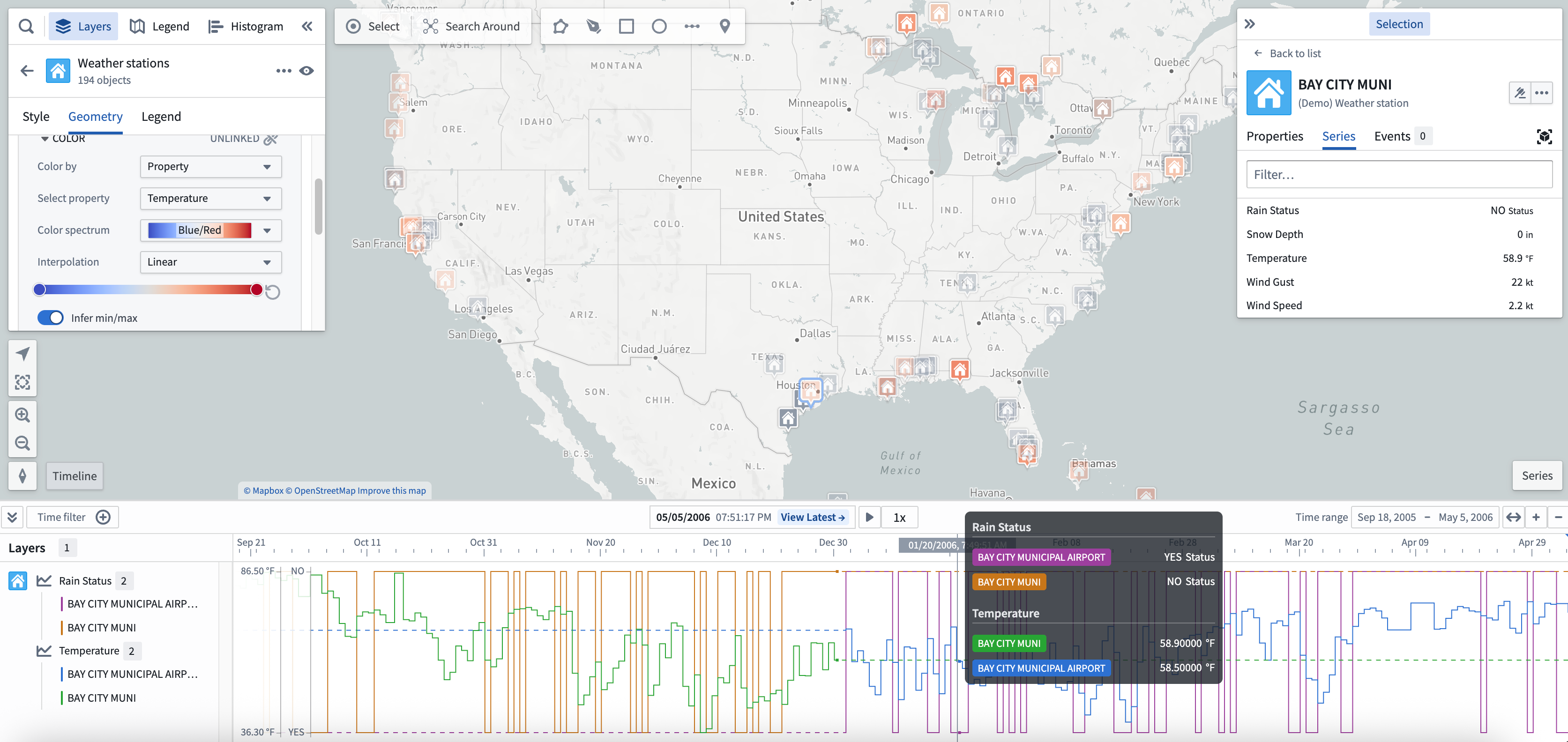1568x742 pixels.
Task: Click the right handle of color slider
Action: pos(256,290)
